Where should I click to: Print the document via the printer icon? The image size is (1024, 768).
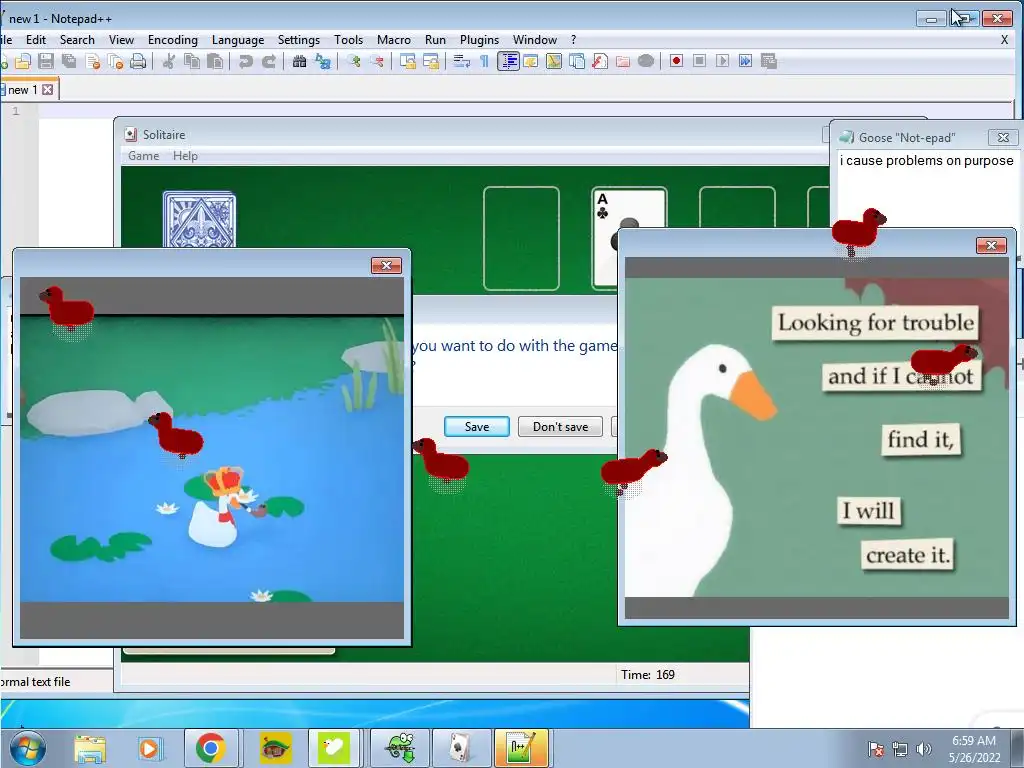point(138,61)
